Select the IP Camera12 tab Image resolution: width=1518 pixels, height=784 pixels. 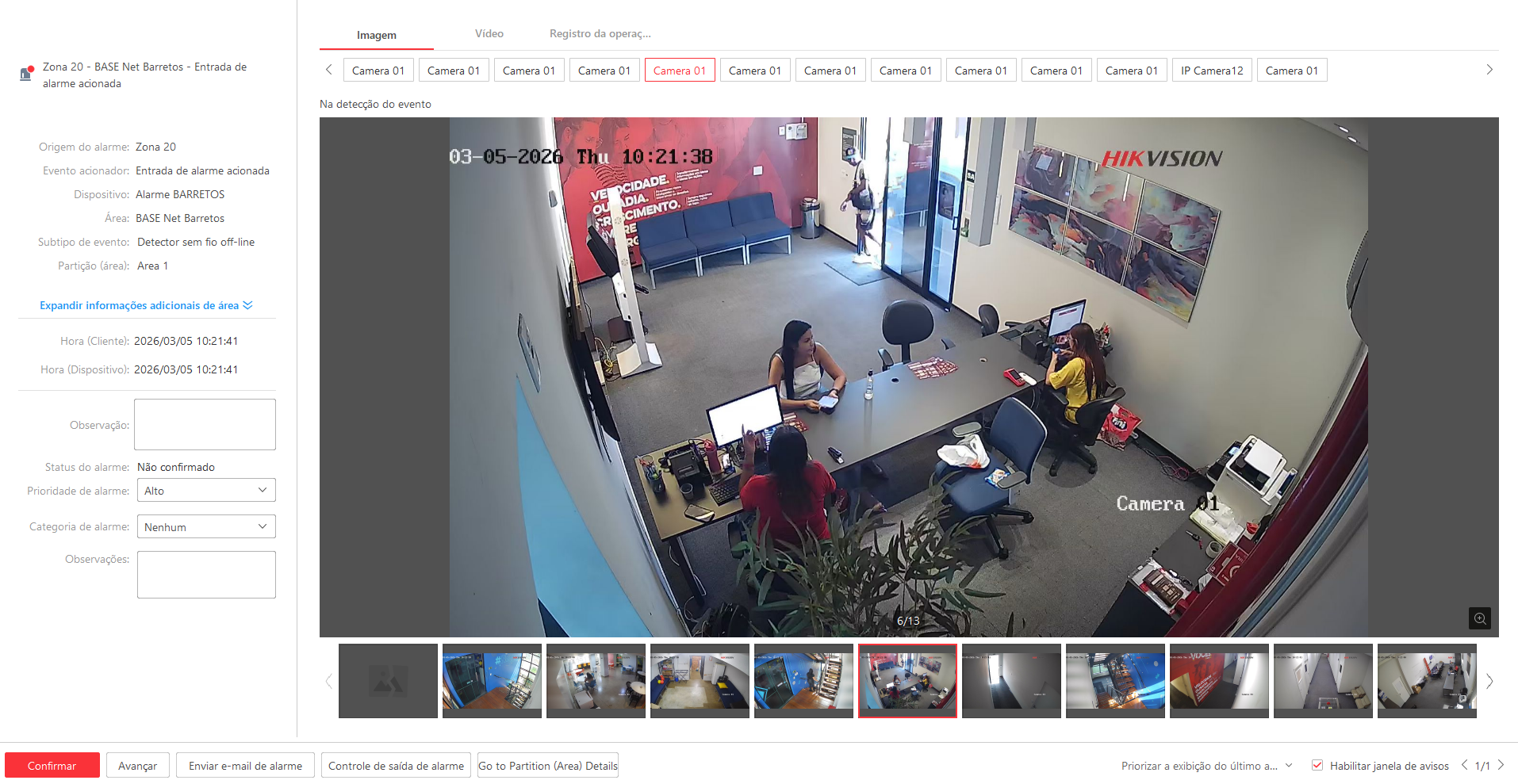[1211, 71]
